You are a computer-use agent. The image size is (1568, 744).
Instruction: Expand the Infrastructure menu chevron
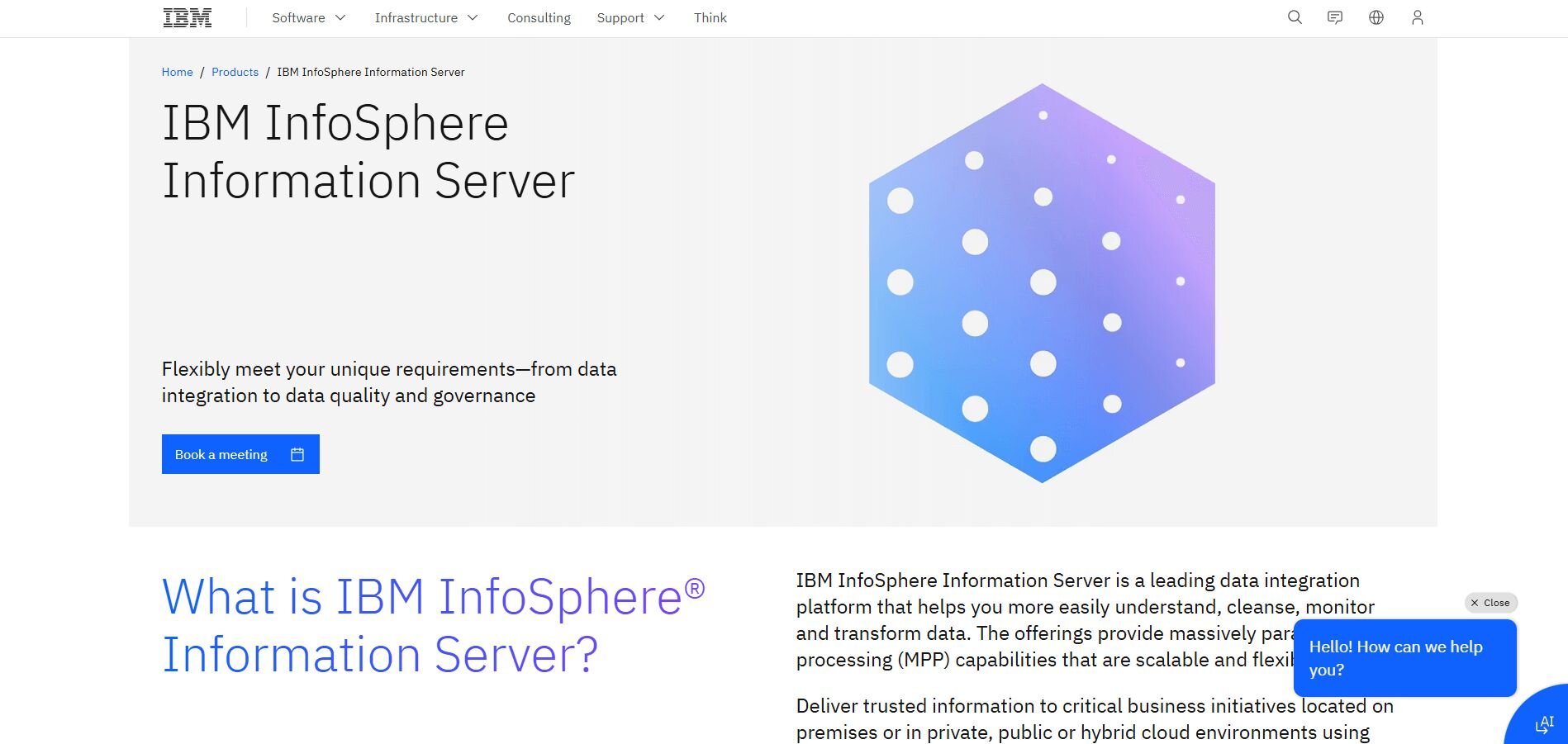pos(473,18)
